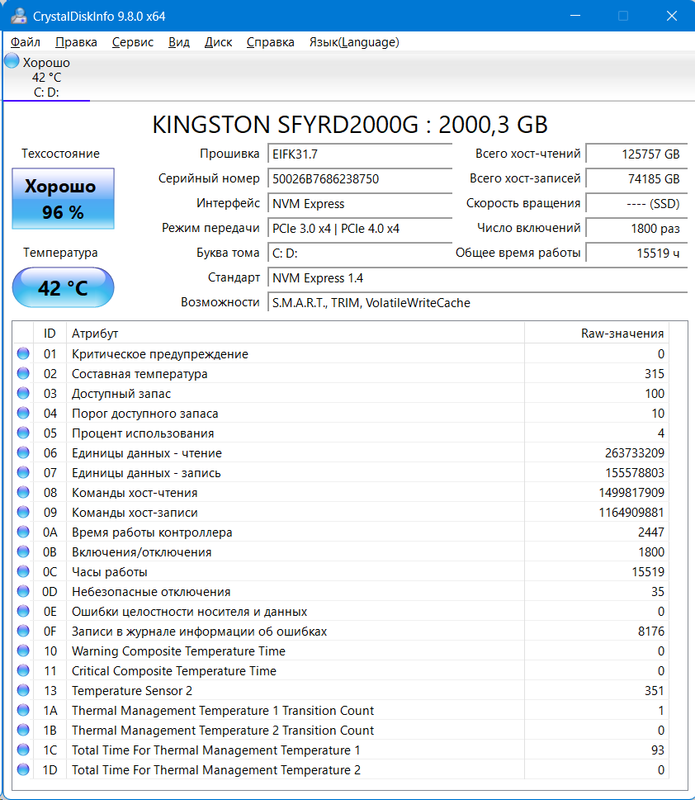This screenshot has width=695, height=800.
Task: Click status orb for Единицы данных - запись row
Action: 23,472
